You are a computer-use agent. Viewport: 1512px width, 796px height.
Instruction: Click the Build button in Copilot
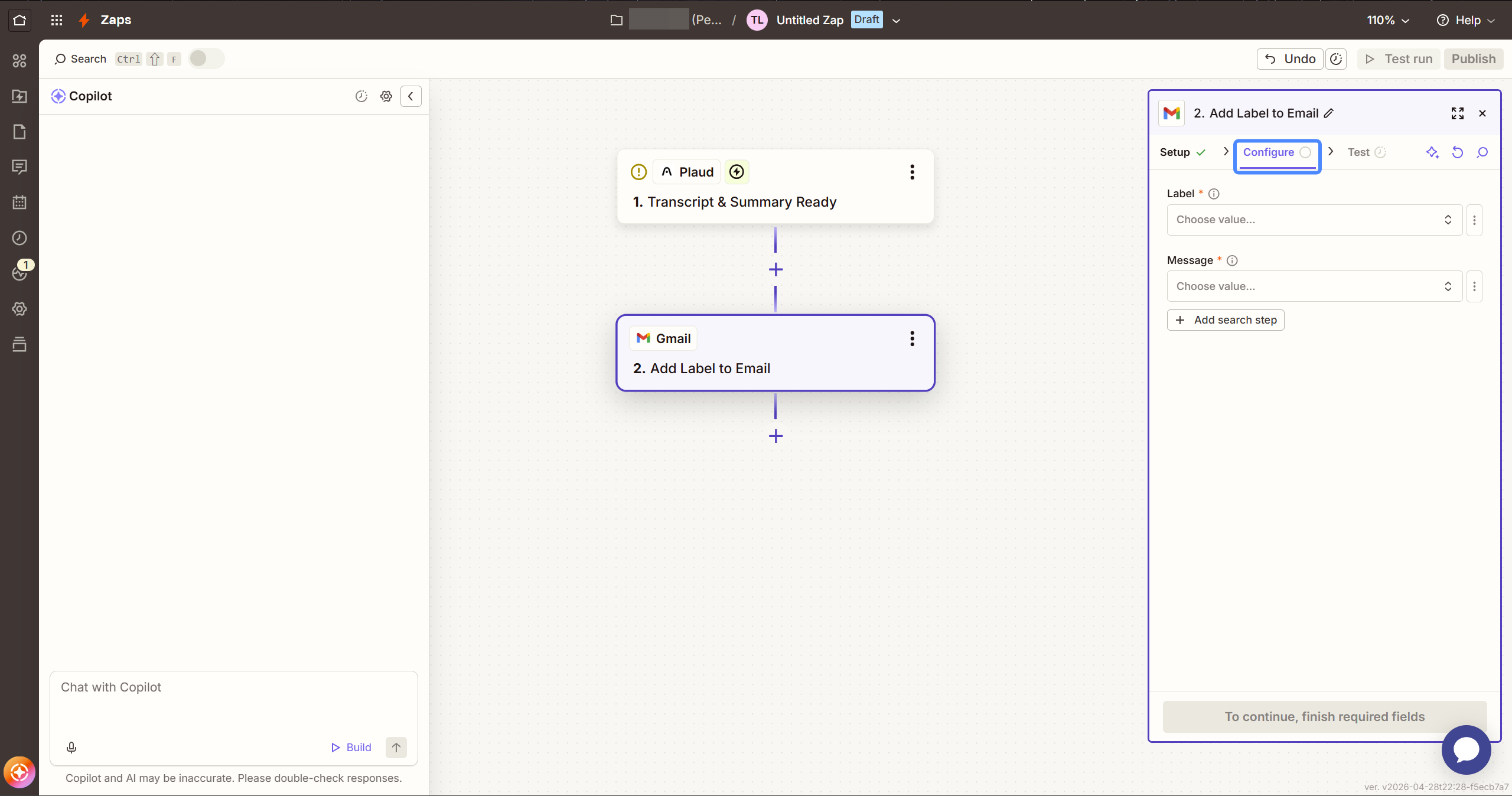point(351,748)
